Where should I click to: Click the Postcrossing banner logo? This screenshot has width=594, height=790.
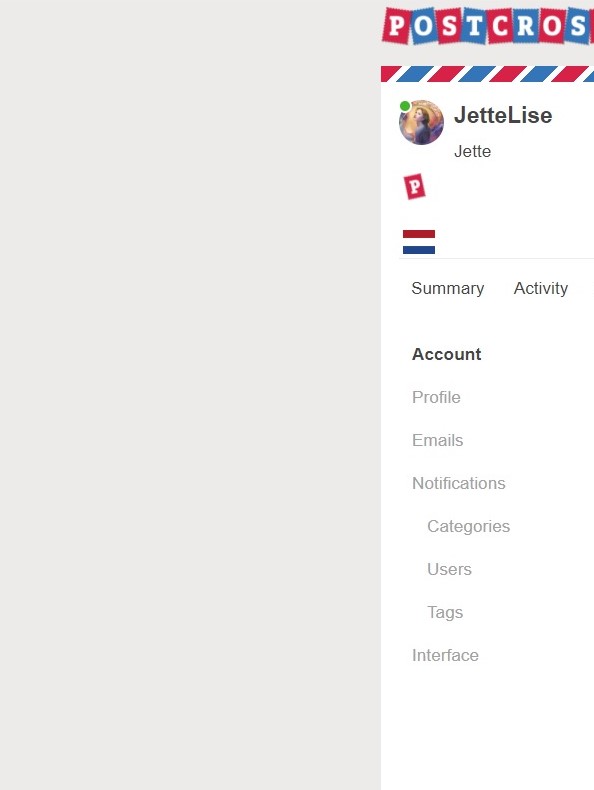tap(488, 25)
